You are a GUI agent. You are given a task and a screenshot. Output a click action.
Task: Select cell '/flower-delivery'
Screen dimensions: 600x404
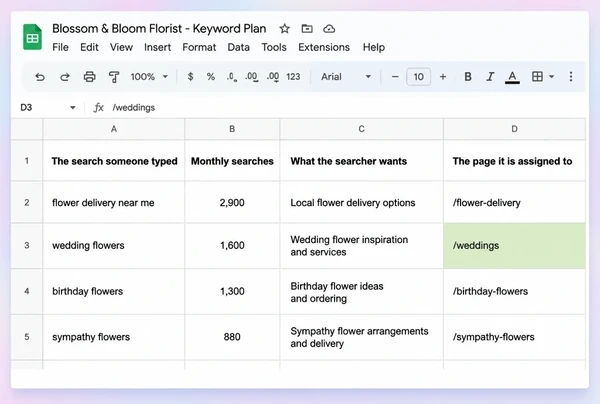[514, 202]
